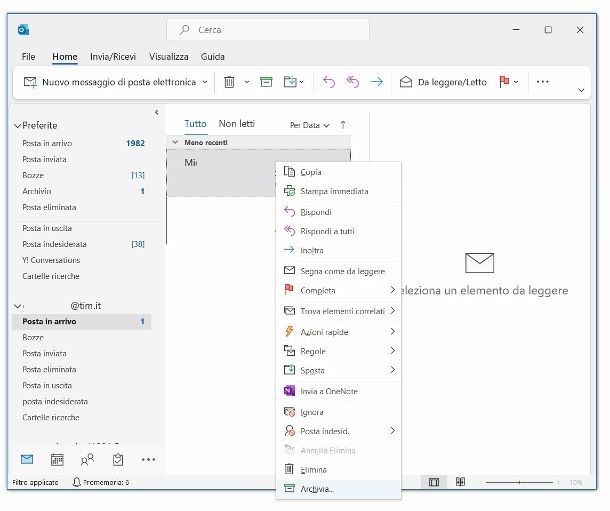Click the Mail icon in navigation bar
Image resolution: width=610 pixels, height=511 pixels.
(27, 459)
